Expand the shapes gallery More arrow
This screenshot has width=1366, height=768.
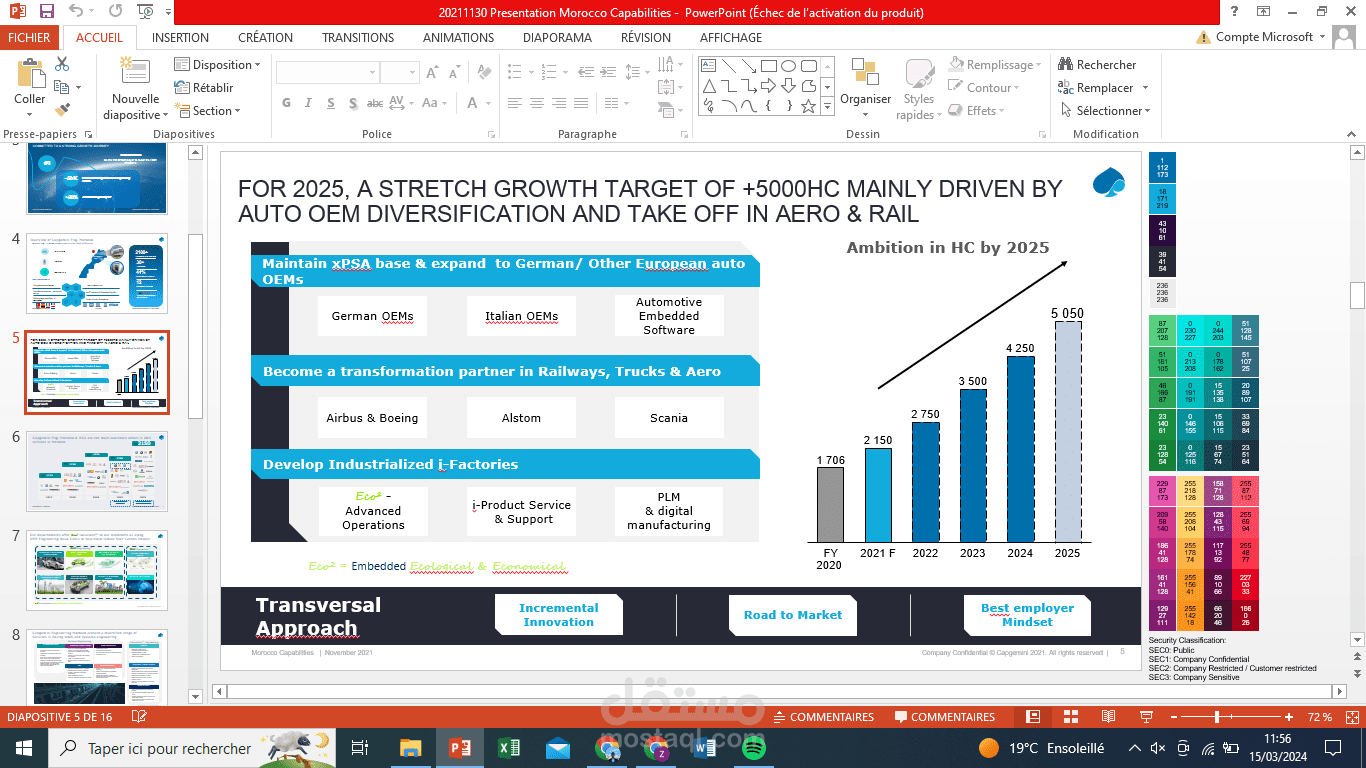[x=828, y=107]
